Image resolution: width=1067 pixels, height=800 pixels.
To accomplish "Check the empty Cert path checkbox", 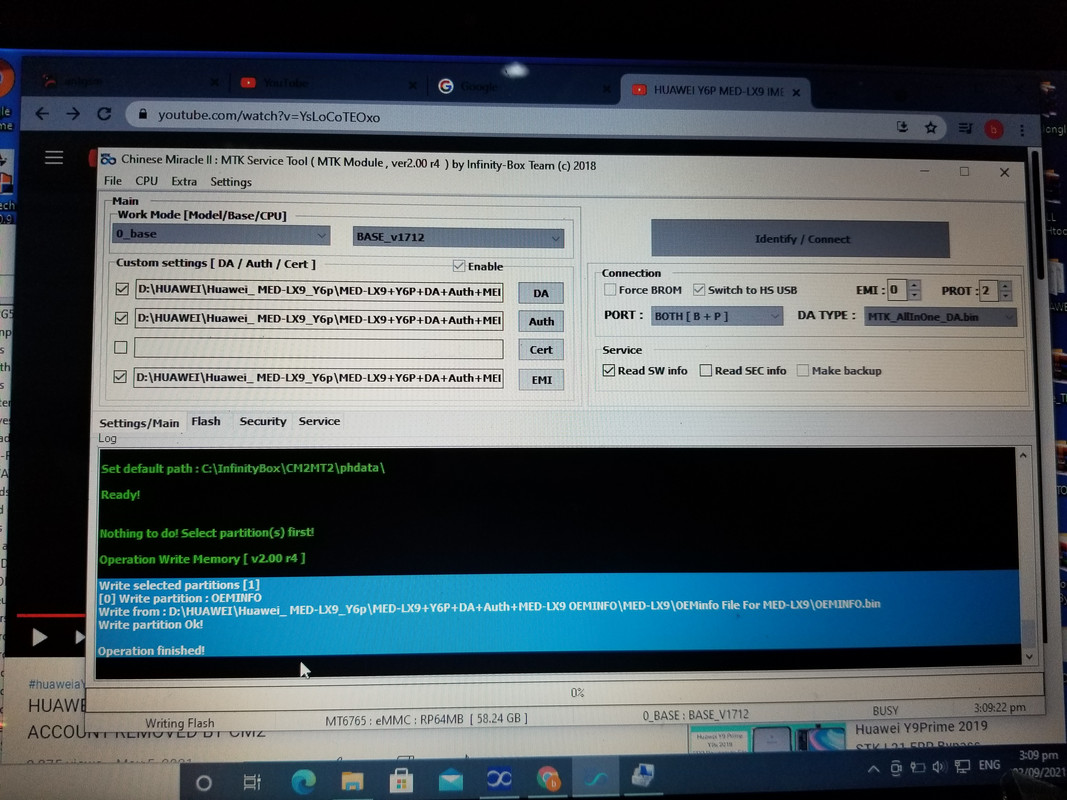I will click(x=120, y=348).
